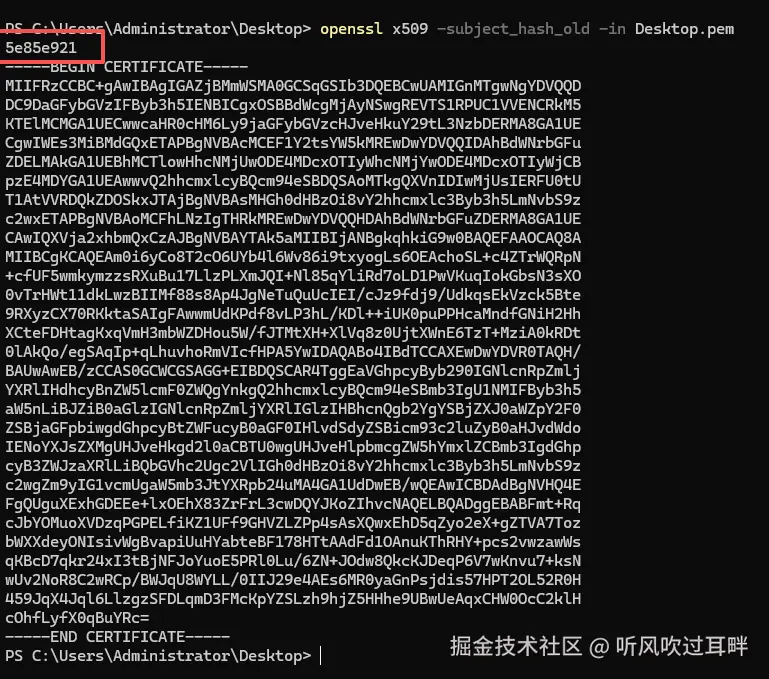
Task: Click the line starting with +cfUF5wmkymzzs
Action: point(293,276)
